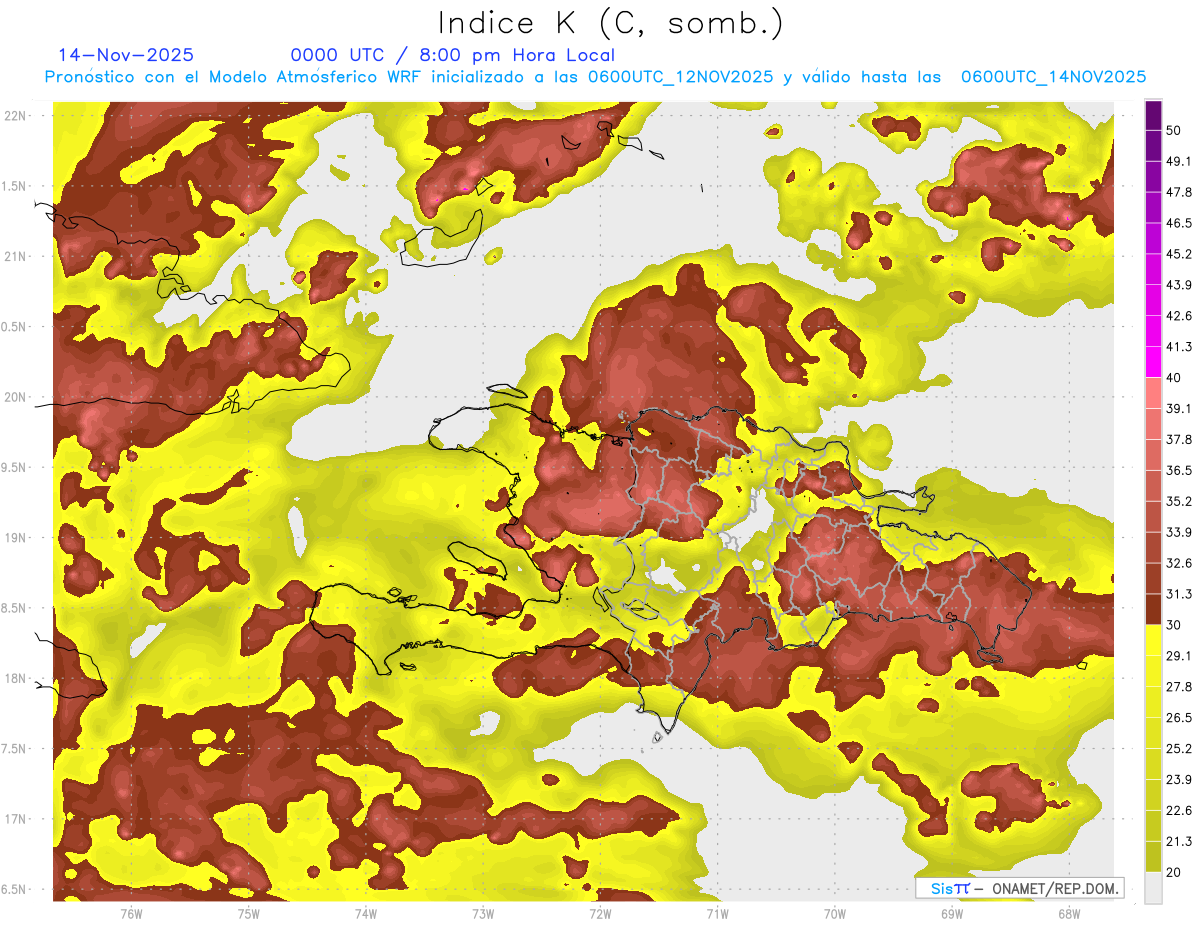This screenshot has width=1200, height=927.
Task: Click the '75W' longitude label
Action: tap(249, 913)
